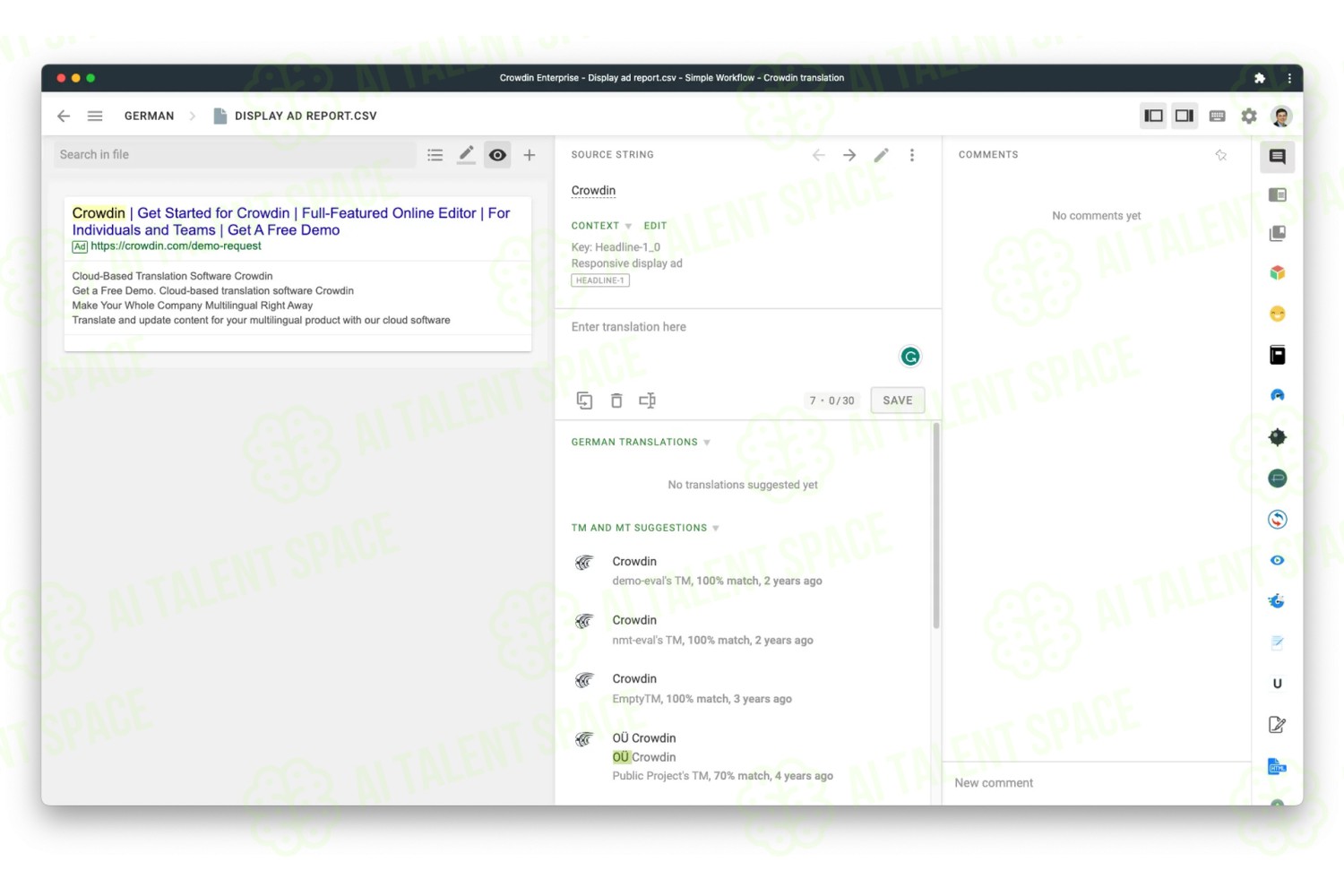The width and height of the screenshot is (1344, 896).
Task: Open the U letter app icon
Action: point(1278,684)
